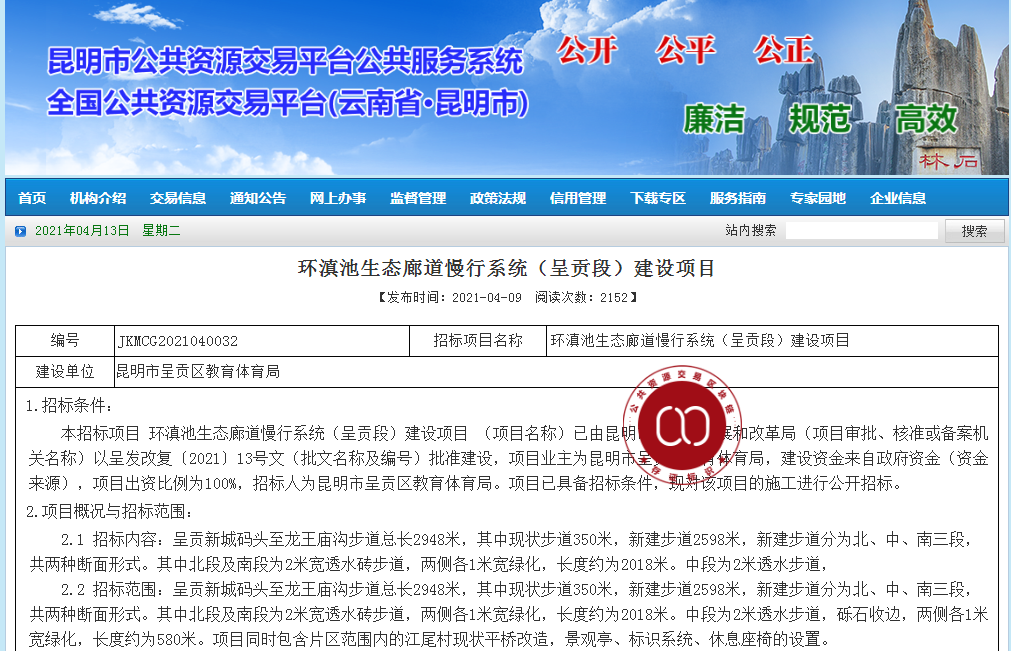Open 专家园地 navigation item
The width and height of the screenshot is (1011, 651).
[x=818, y=198]
